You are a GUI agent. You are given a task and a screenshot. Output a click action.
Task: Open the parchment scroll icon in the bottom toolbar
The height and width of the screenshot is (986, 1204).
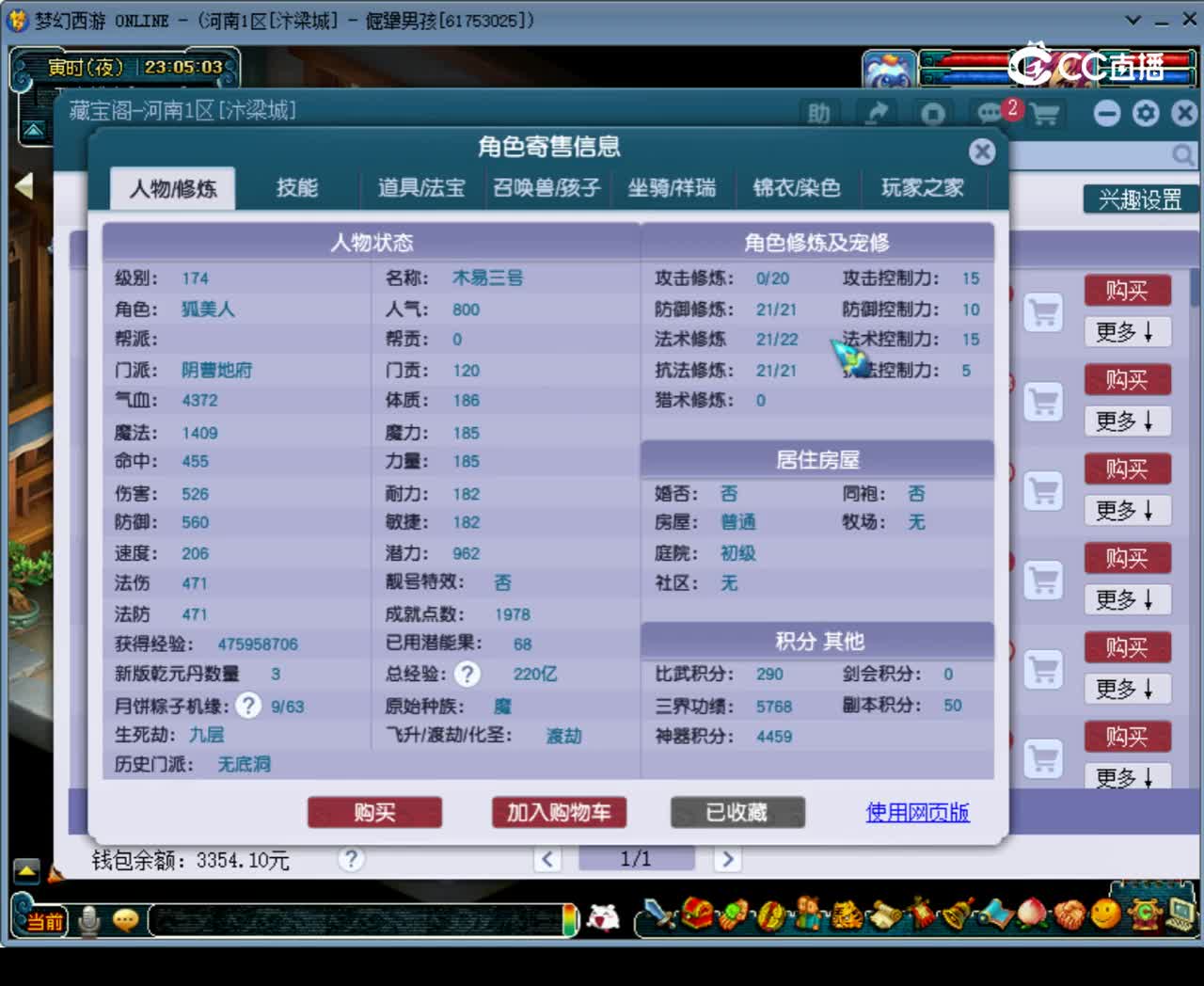point(884,914)
